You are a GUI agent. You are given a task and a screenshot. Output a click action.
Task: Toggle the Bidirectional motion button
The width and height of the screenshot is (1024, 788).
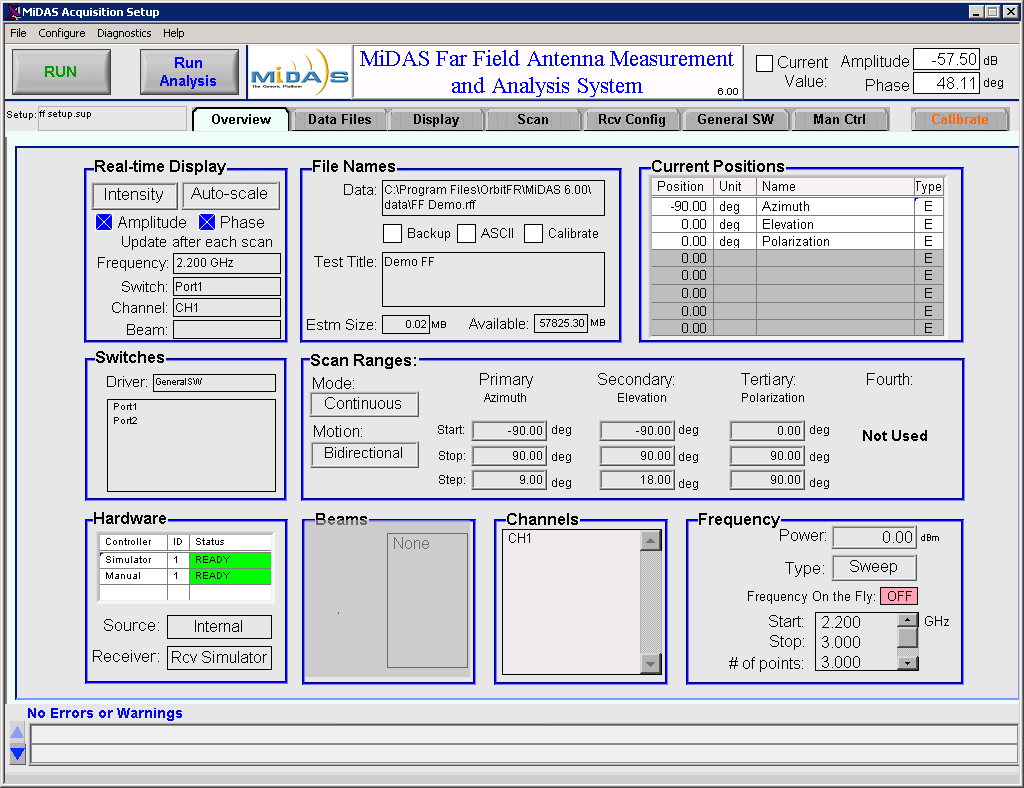(364, 454)
